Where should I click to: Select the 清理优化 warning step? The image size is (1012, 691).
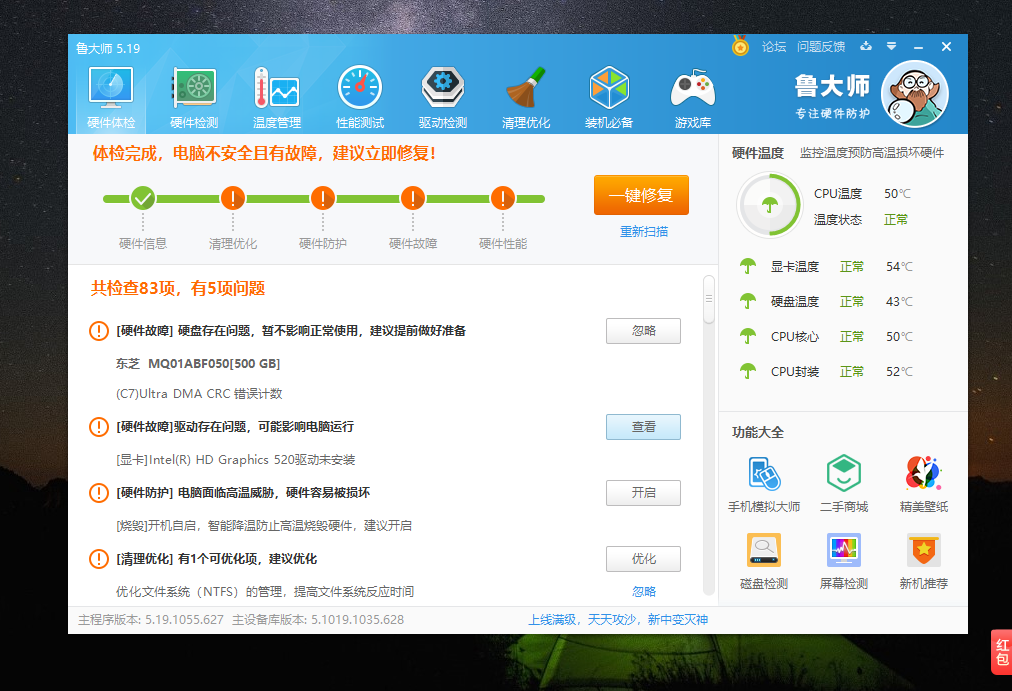232,198
